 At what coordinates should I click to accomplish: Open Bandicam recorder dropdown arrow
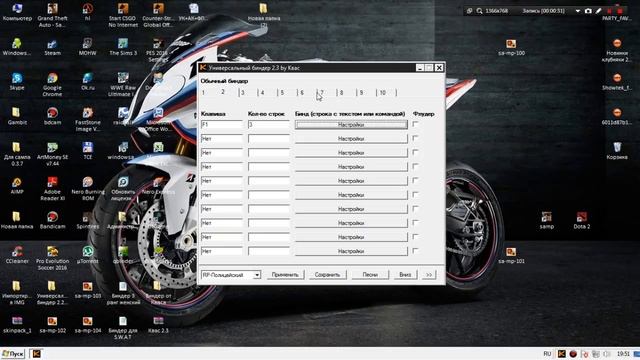click(x=578, y=11)
